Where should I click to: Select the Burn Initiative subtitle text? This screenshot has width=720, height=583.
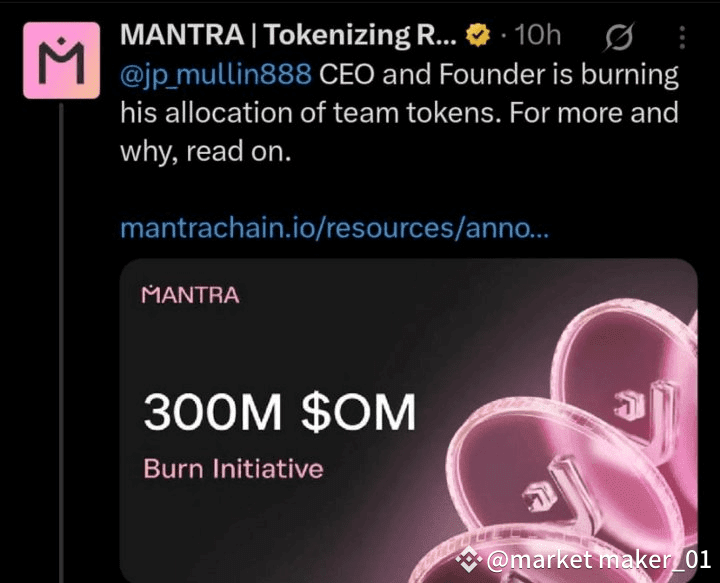coord(233,467)
